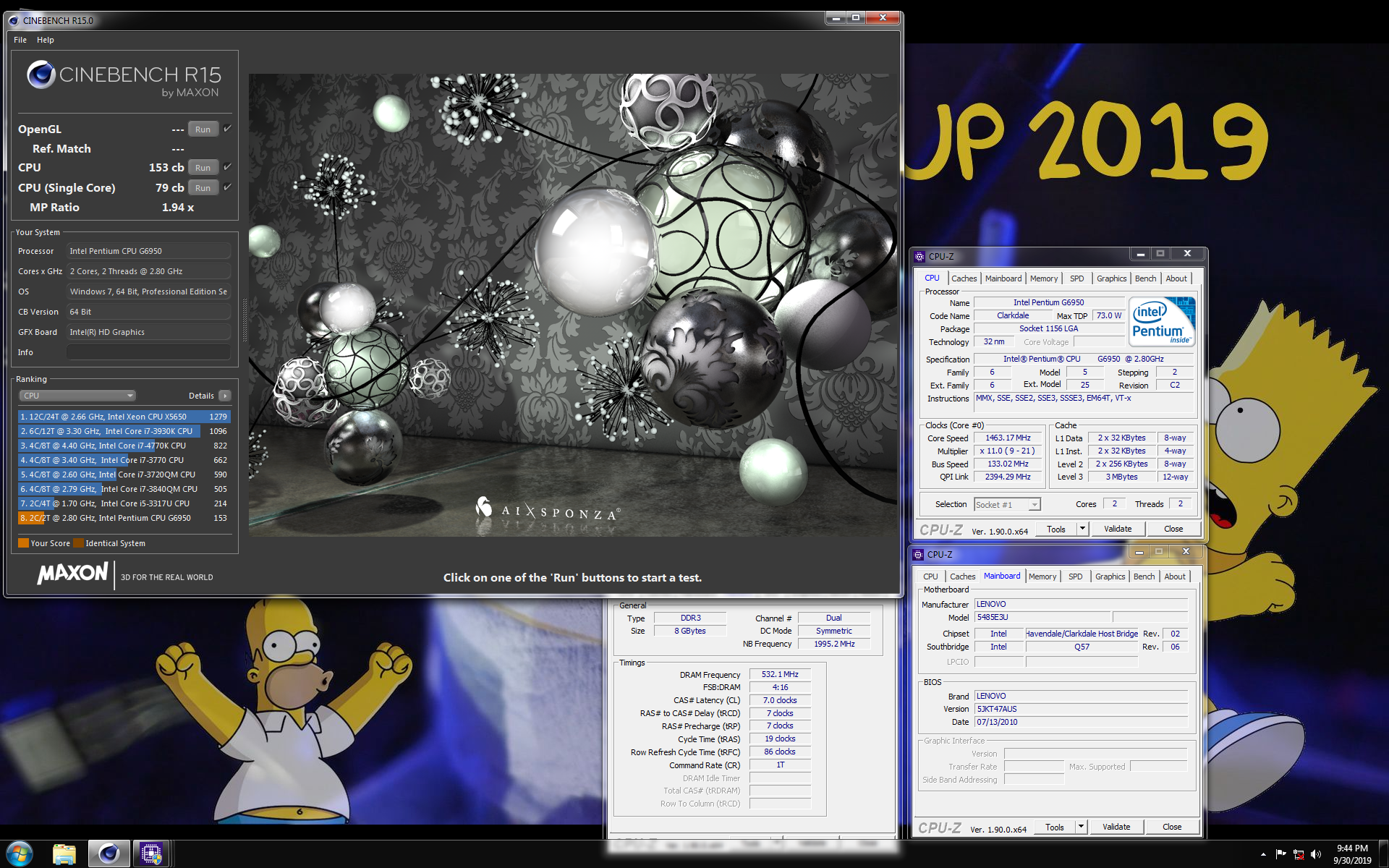Viewport: 1389px width, 868px height.
Task: Click Tools button in upper CPU-Z
Action: click(1056, 529)
